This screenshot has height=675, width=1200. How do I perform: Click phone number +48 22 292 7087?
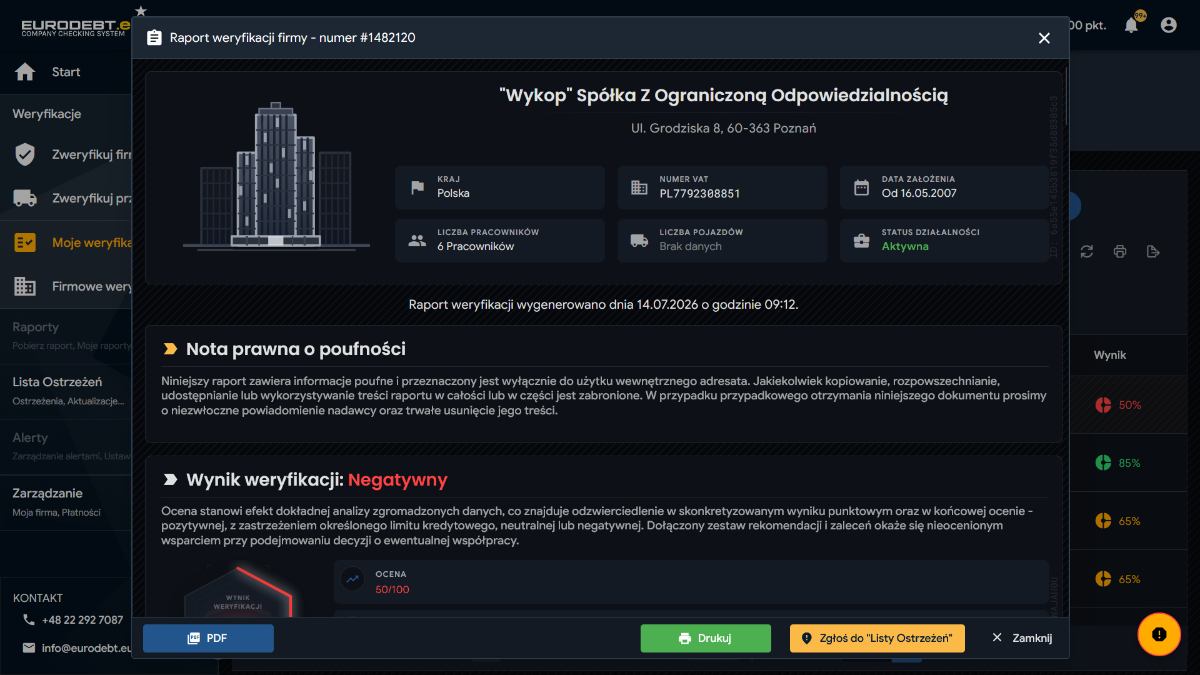click(82, 620)
